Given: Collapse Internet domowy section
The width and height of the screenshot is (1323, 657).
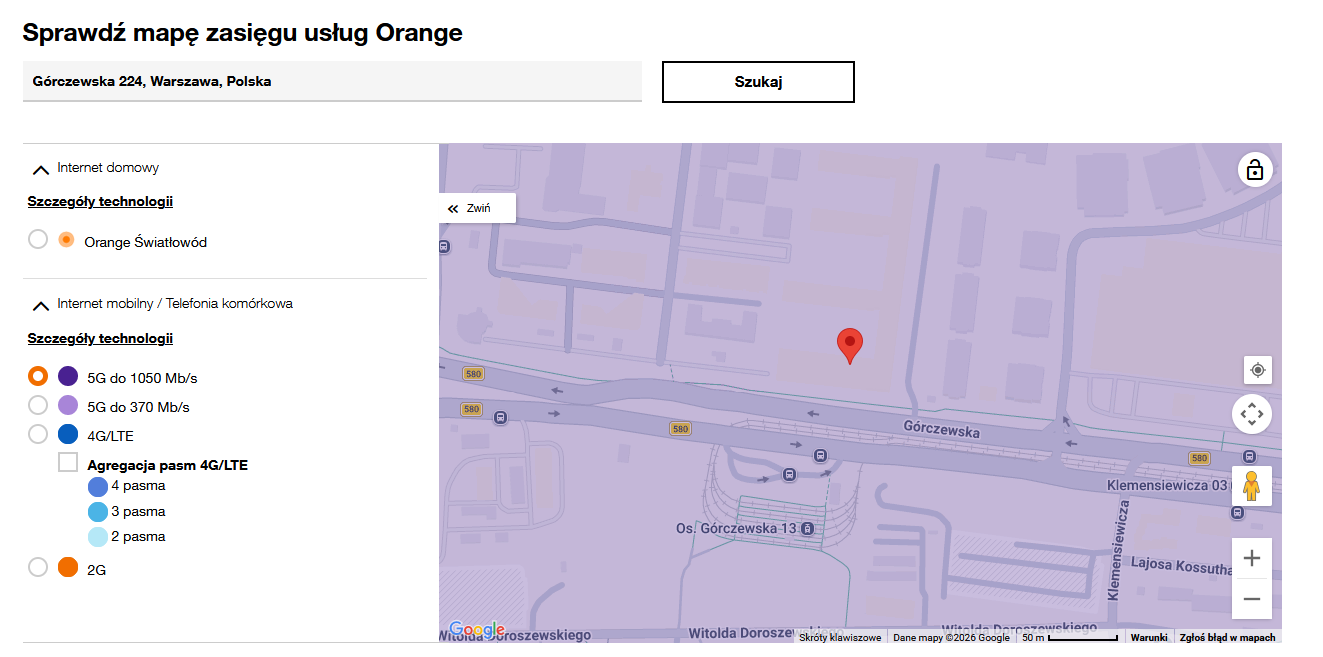Looking at the screenshot, I should point(41,169).
